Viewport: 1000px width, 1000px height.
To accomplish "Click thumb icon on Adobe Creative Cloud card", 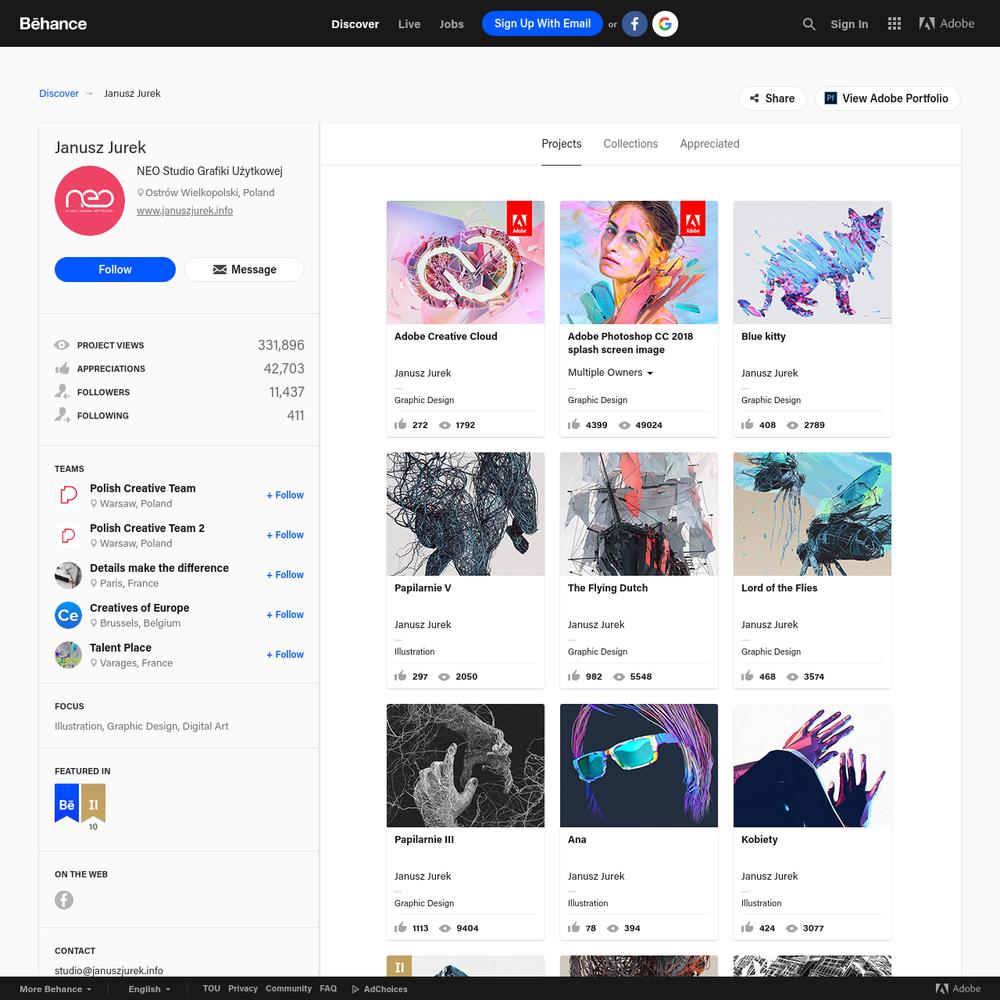I will coord(400,424).
